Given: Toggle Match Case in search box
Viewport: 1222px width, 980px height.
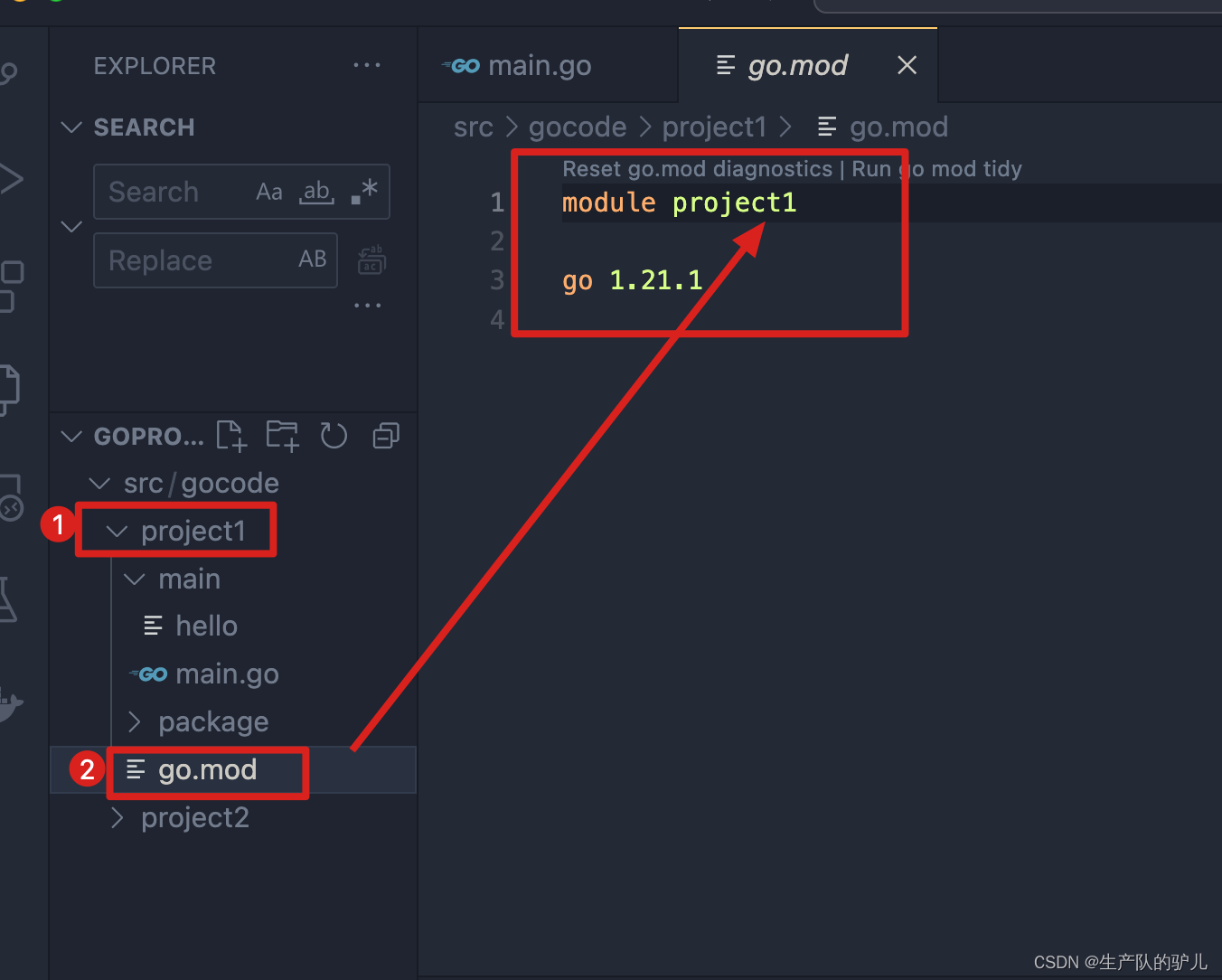Looking at the screenshot, I should tap(269, 192).
